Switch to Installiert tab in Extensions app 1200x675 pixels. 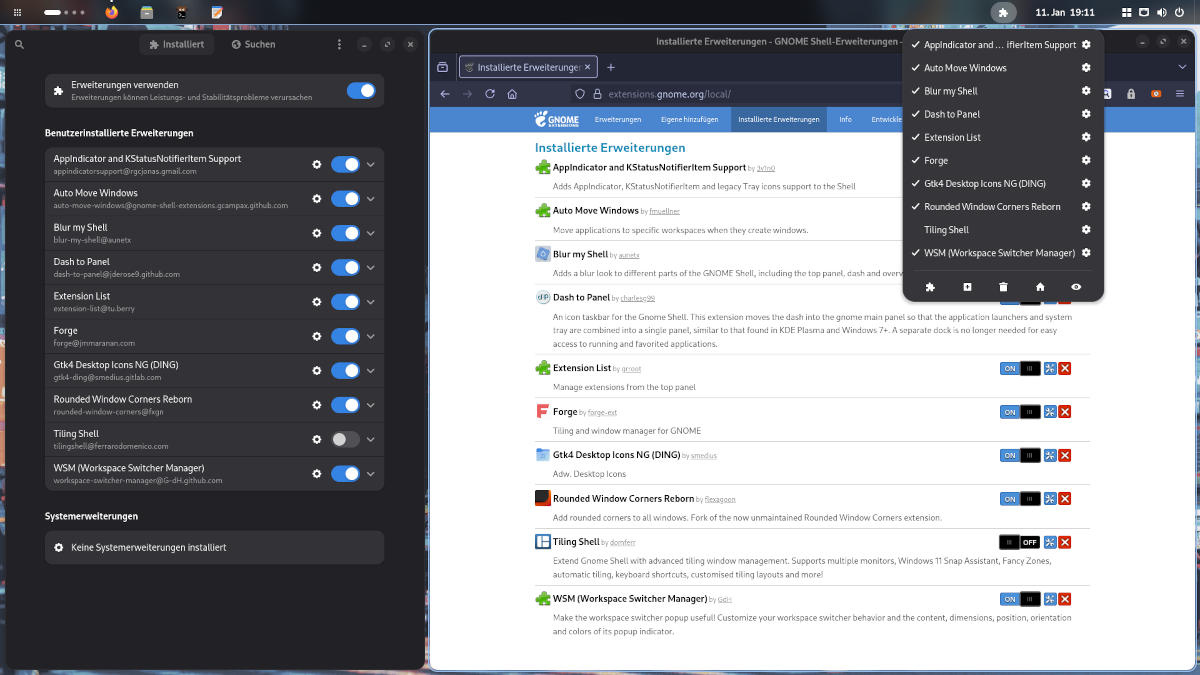pyautogui.click(x=176, y=44)
